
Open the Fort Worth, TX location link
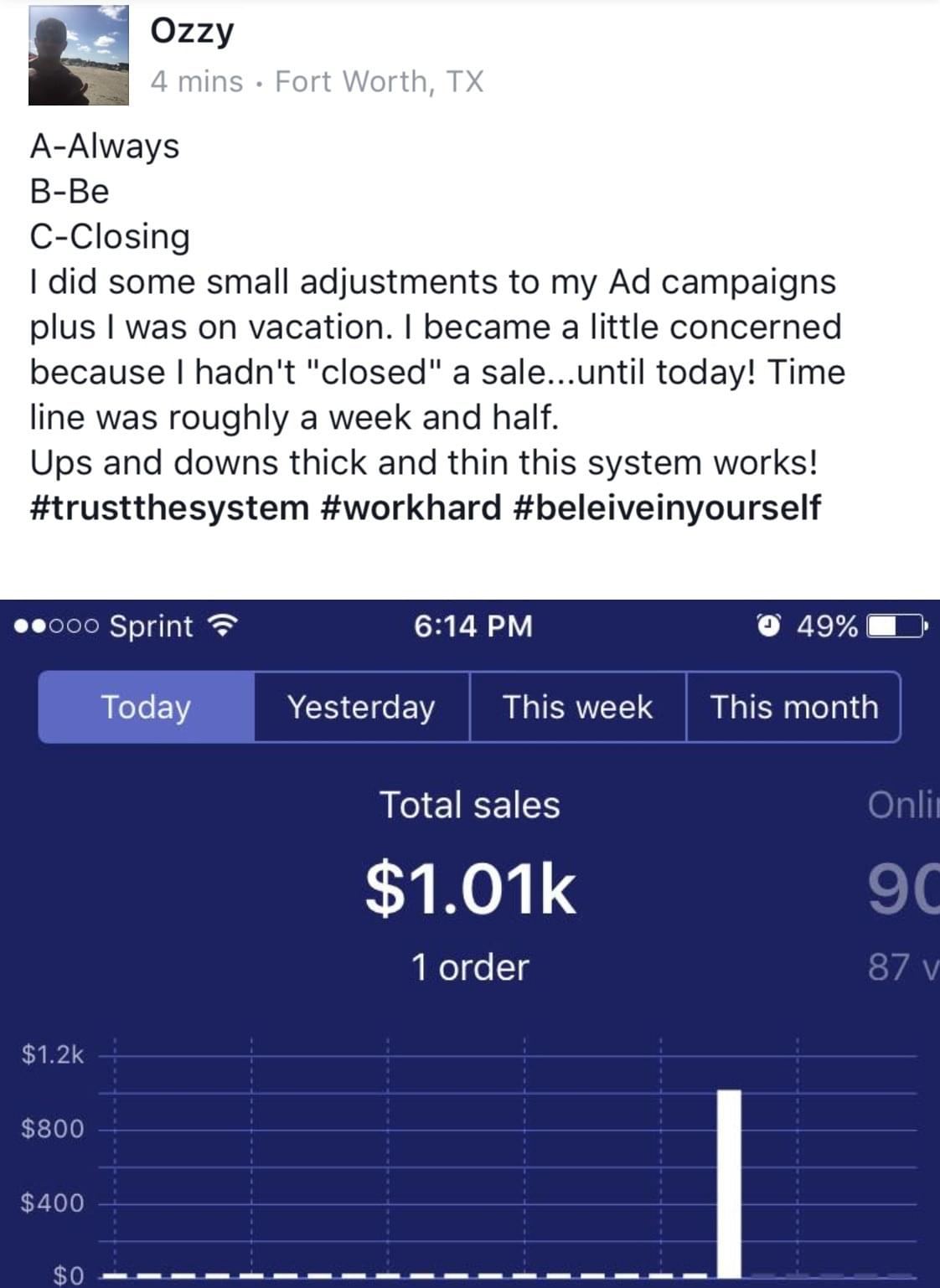tap(379, 81)
